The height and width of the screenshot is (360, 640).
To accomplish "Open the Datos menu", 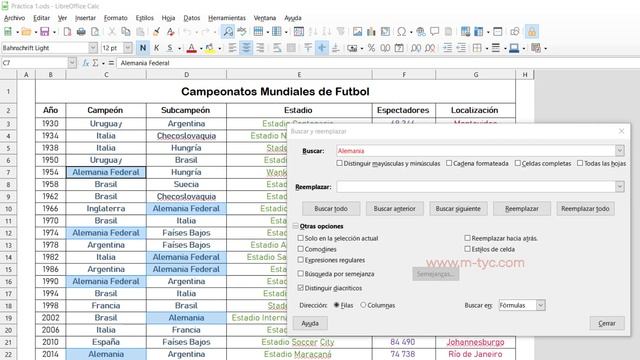I will click(191, 18).
